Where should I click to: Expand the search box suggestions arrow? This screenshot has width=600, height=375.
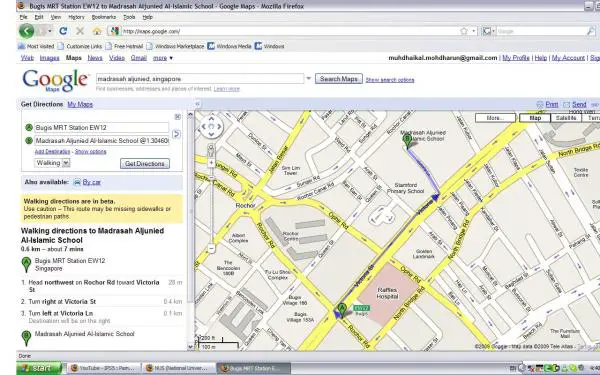click(308, 79)
